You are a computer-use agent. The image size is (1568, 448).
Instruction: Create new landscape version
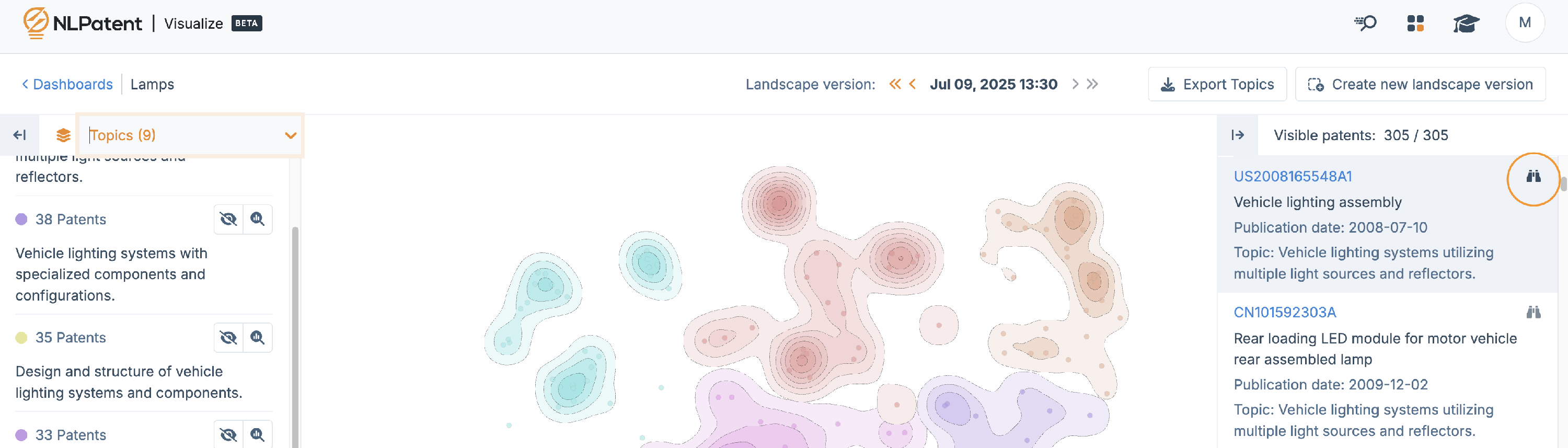point(1420,84)
